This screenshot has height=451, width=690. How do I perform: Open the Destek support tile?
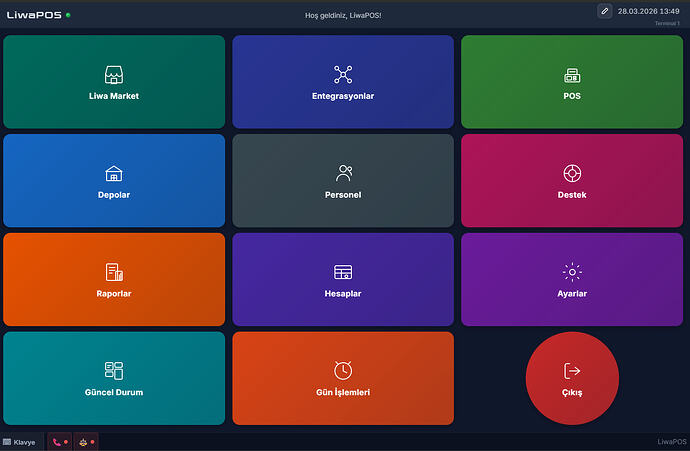[572, 181]
